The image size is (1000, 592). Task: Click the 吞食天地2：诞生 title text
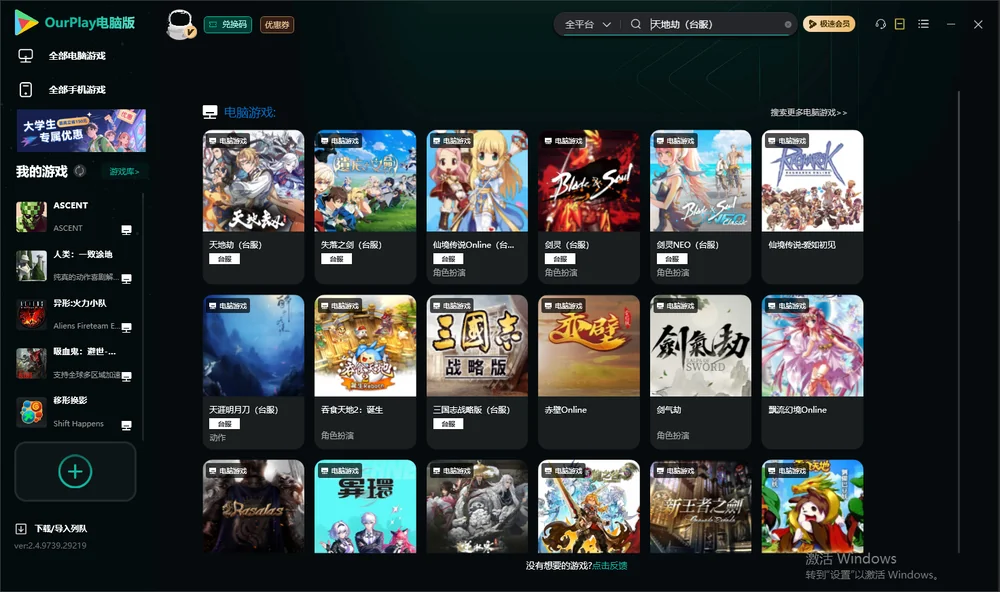coord(352,410)
